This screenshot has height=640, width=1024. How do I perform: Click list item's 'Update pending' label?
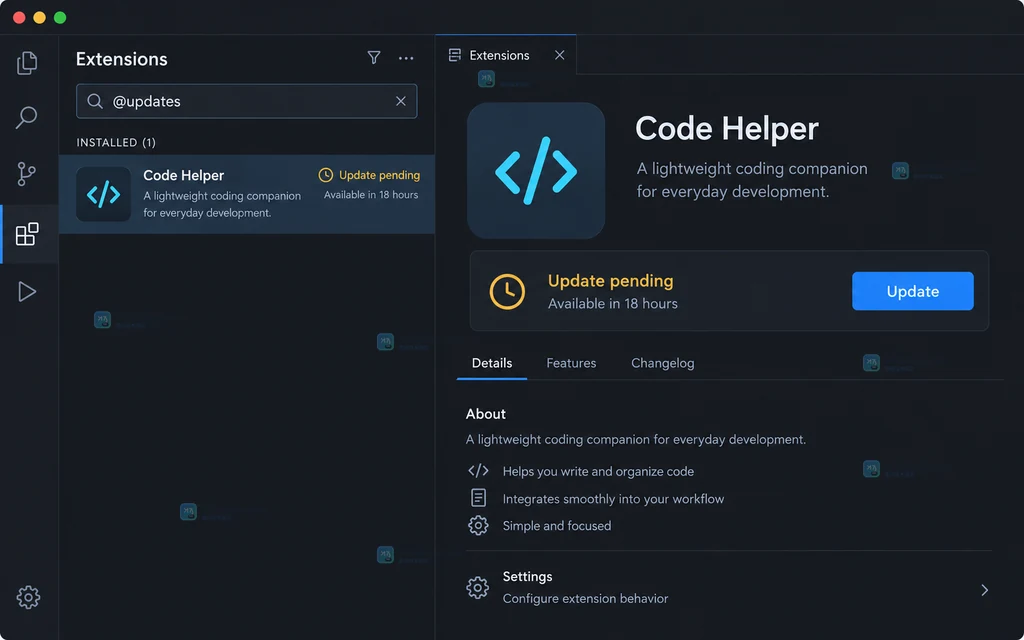(379, 175)
